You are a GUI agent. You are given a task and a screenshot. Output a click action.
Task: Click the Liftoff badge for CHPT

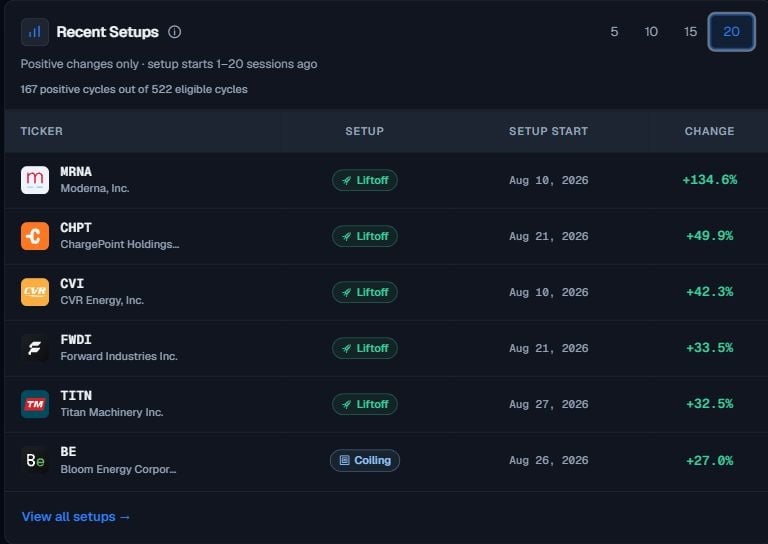[x=365, y=236]
